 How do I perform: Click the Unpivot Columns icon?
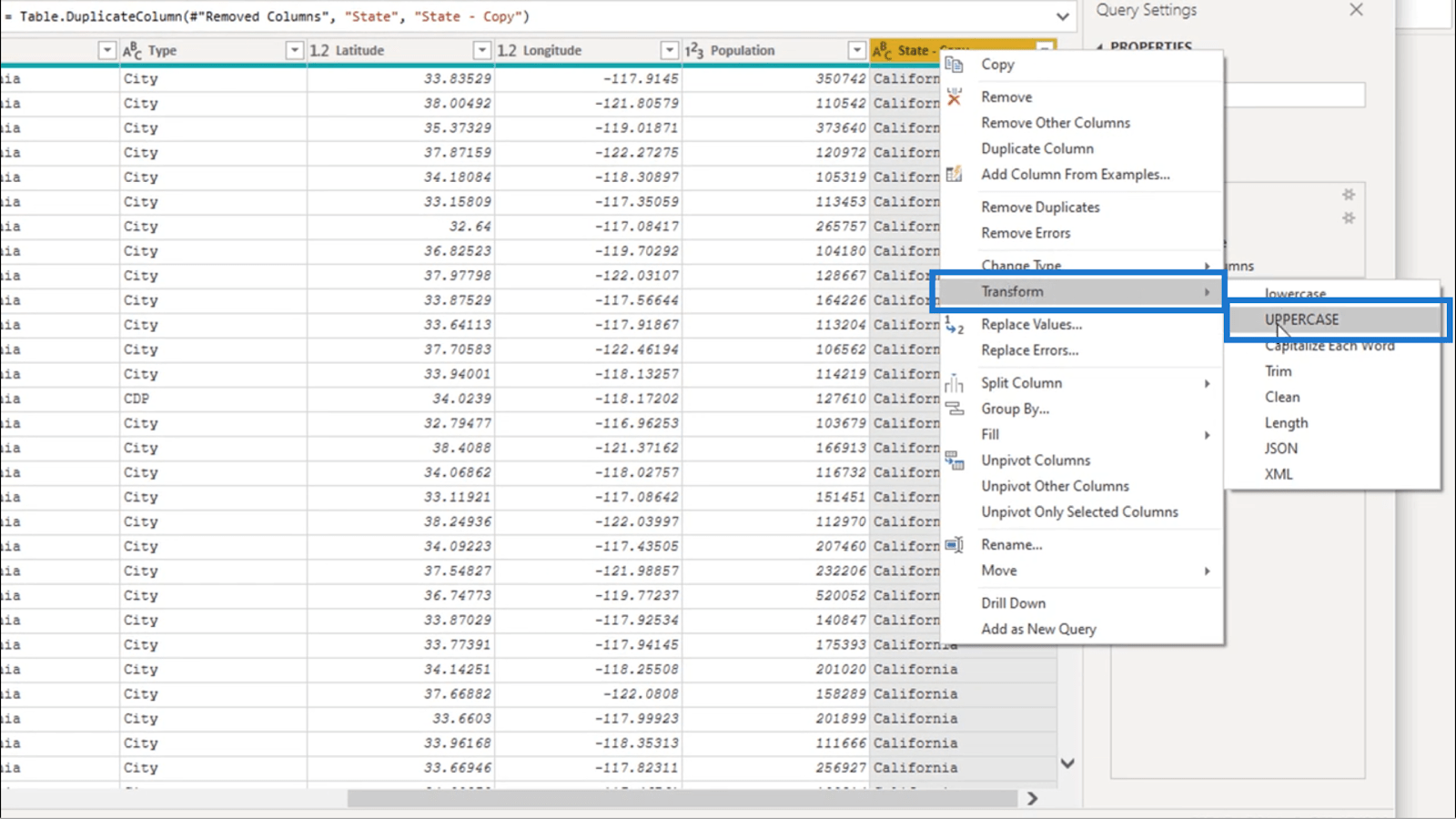coord(954,460)
